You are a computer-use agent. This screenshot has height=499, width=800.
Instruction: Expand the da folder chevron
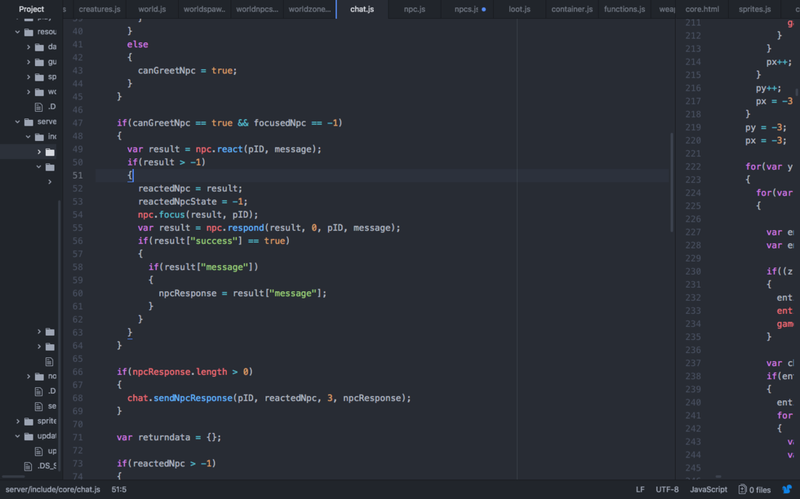[29, 47]
